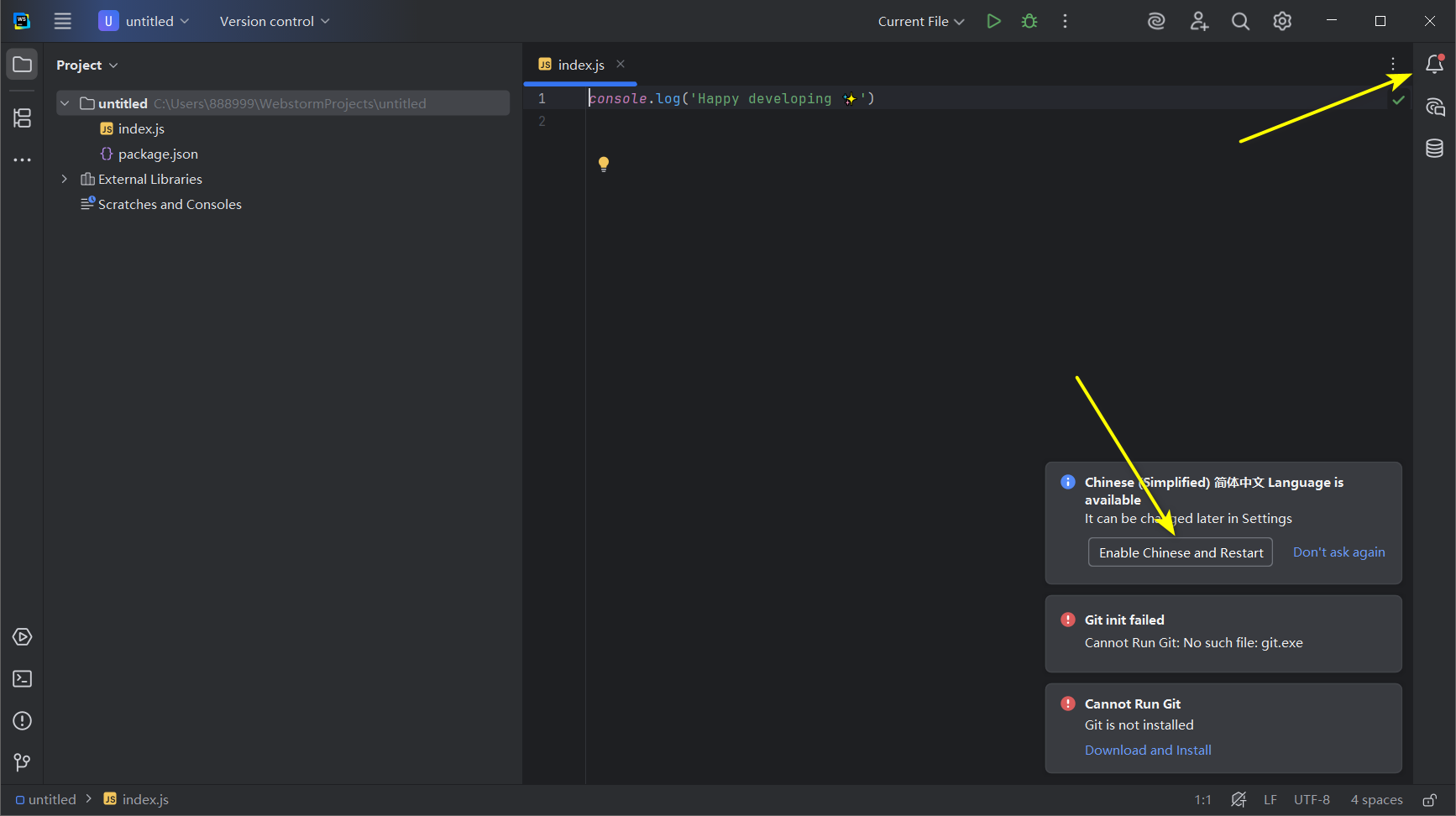Debug the current file with bug icon
The image size is (1456, 816).
pyautogui.click(x=1029, y=21)
